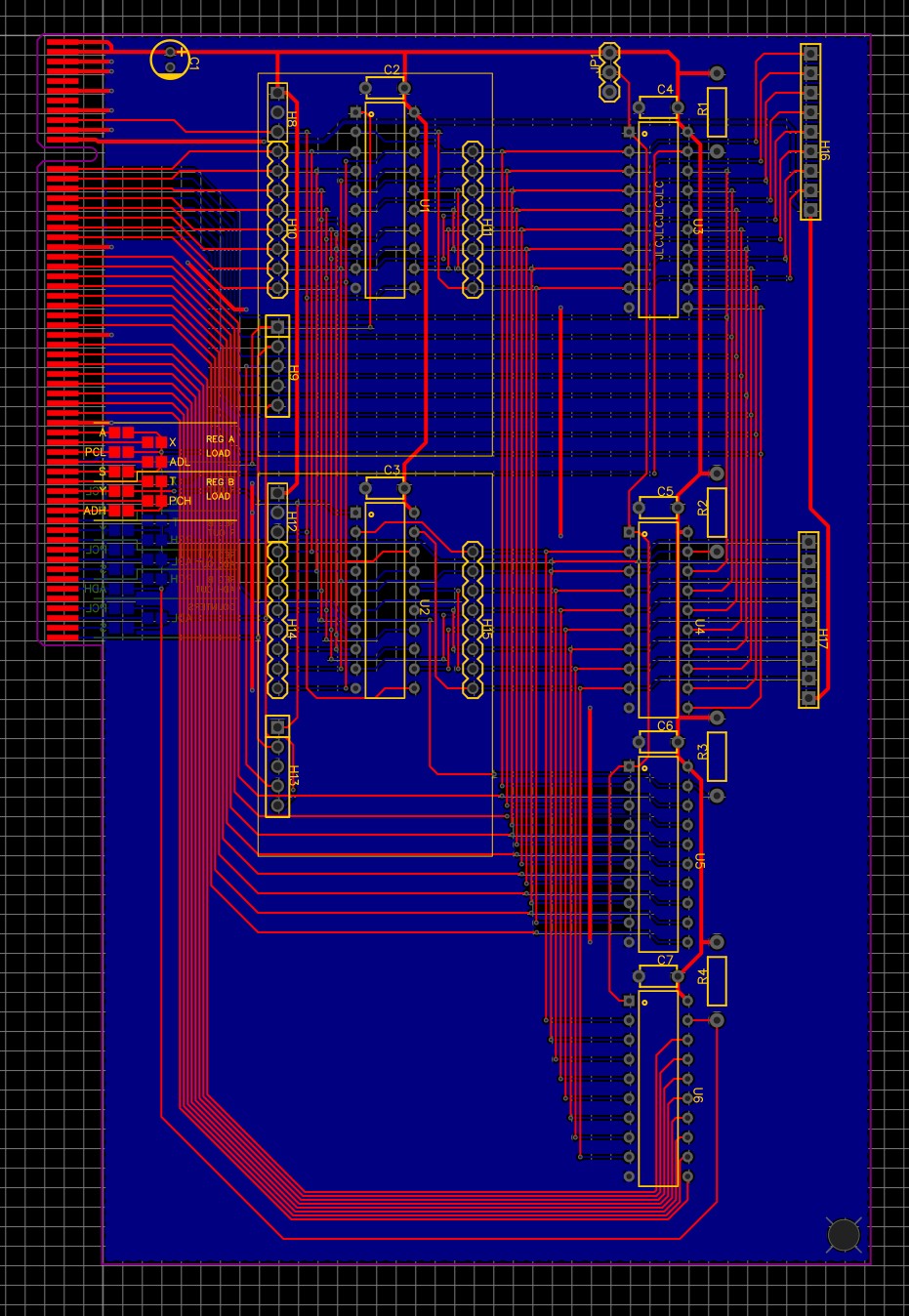Select the H17 pin header
Screen dimensions: 909x1316
tap(808, 619)
